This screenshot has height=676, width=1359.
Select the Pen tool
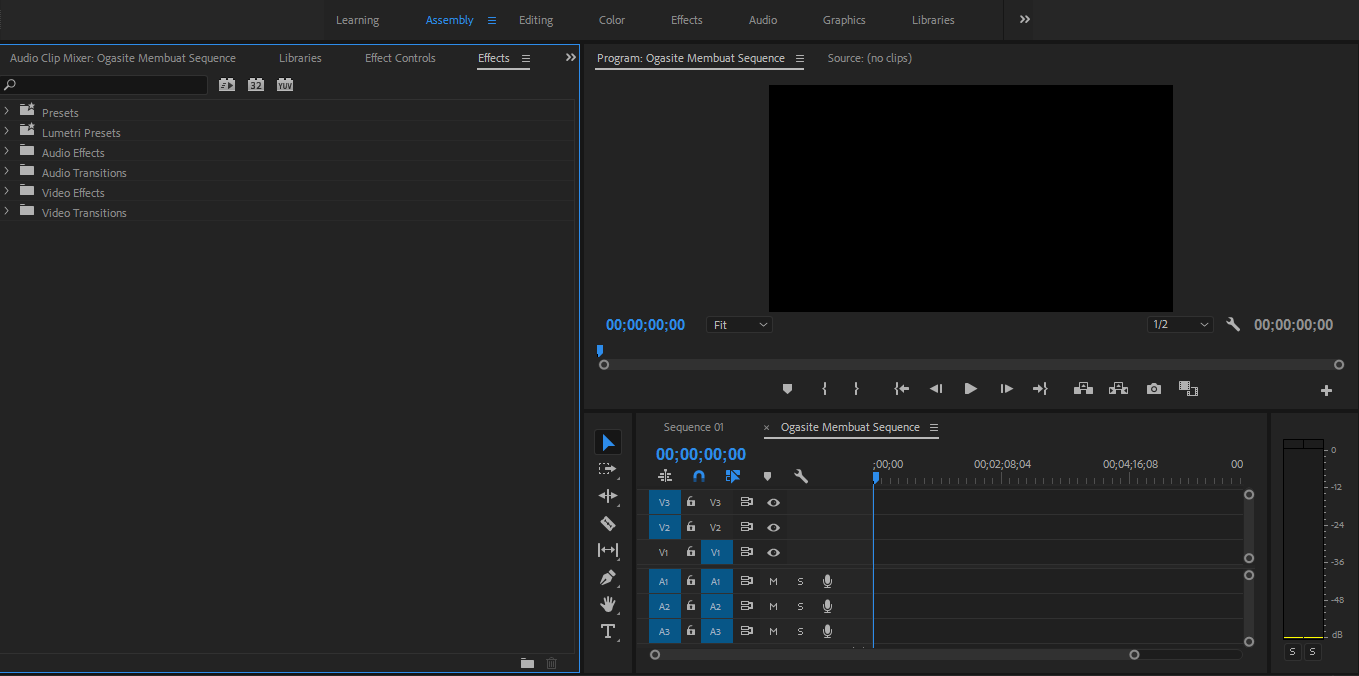pos(608,577)
